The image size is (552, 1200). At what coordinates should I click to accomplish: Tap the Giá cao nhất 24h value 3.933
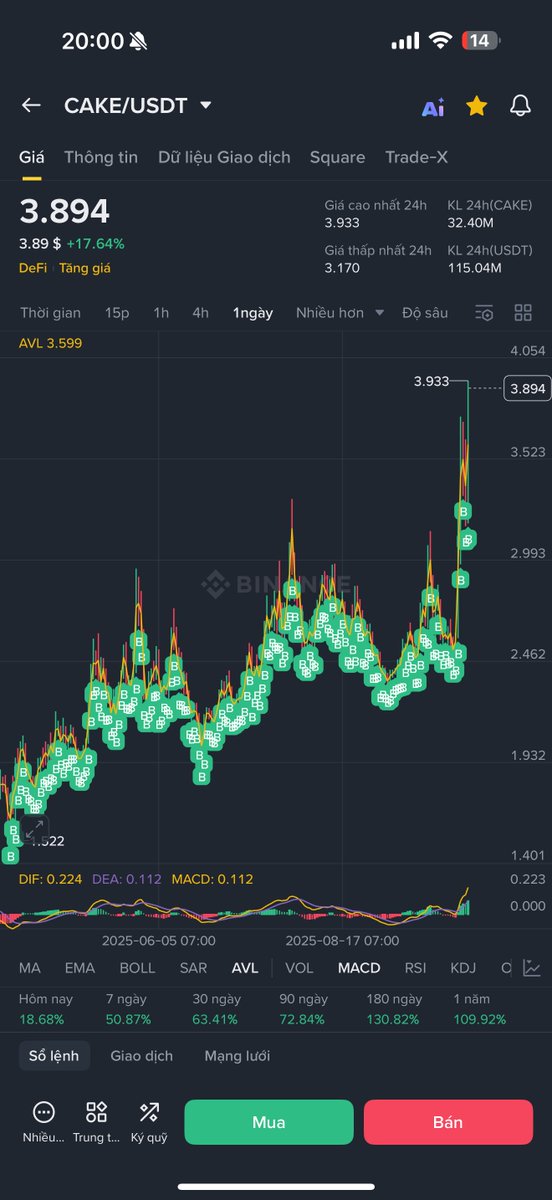pos(342,222)
